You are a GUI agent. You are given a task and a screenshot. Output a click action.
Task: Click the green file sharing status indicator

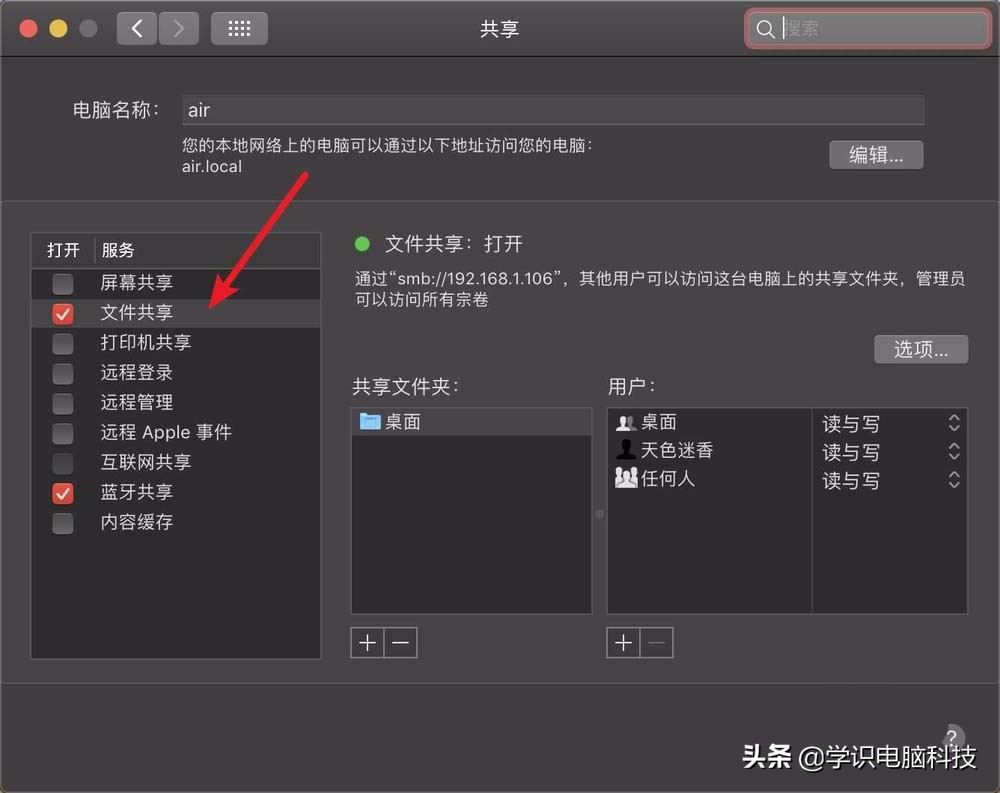coord(362,244)
